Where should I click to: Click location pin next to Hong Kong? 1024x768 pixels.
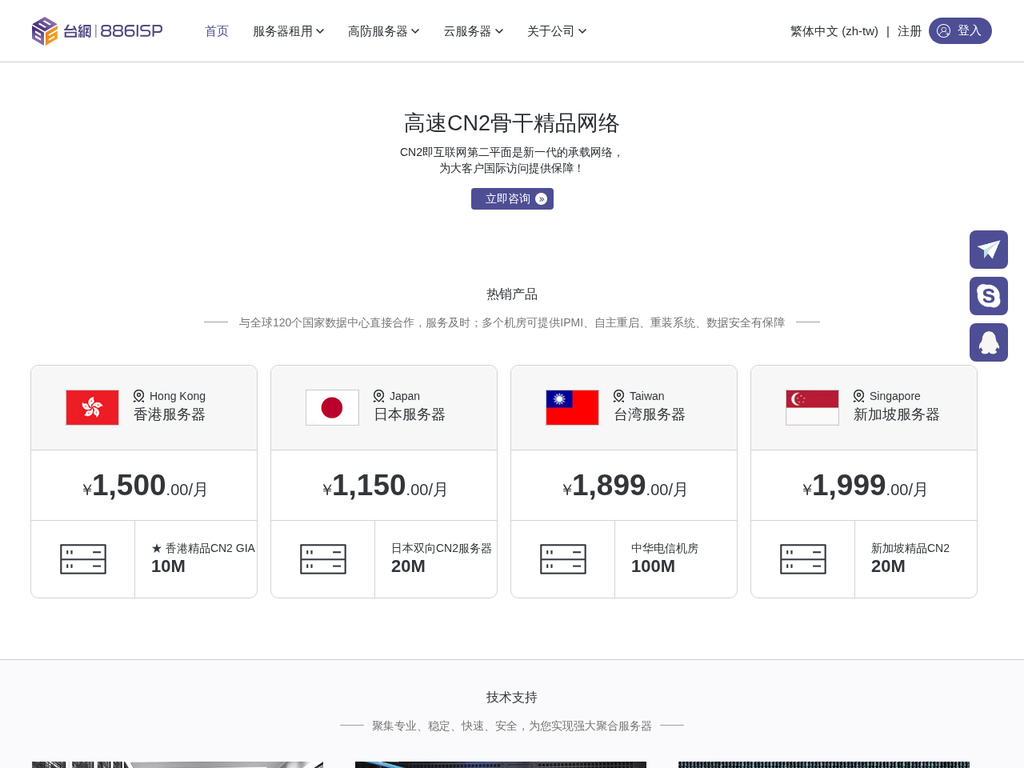click(x=138, y=396)
